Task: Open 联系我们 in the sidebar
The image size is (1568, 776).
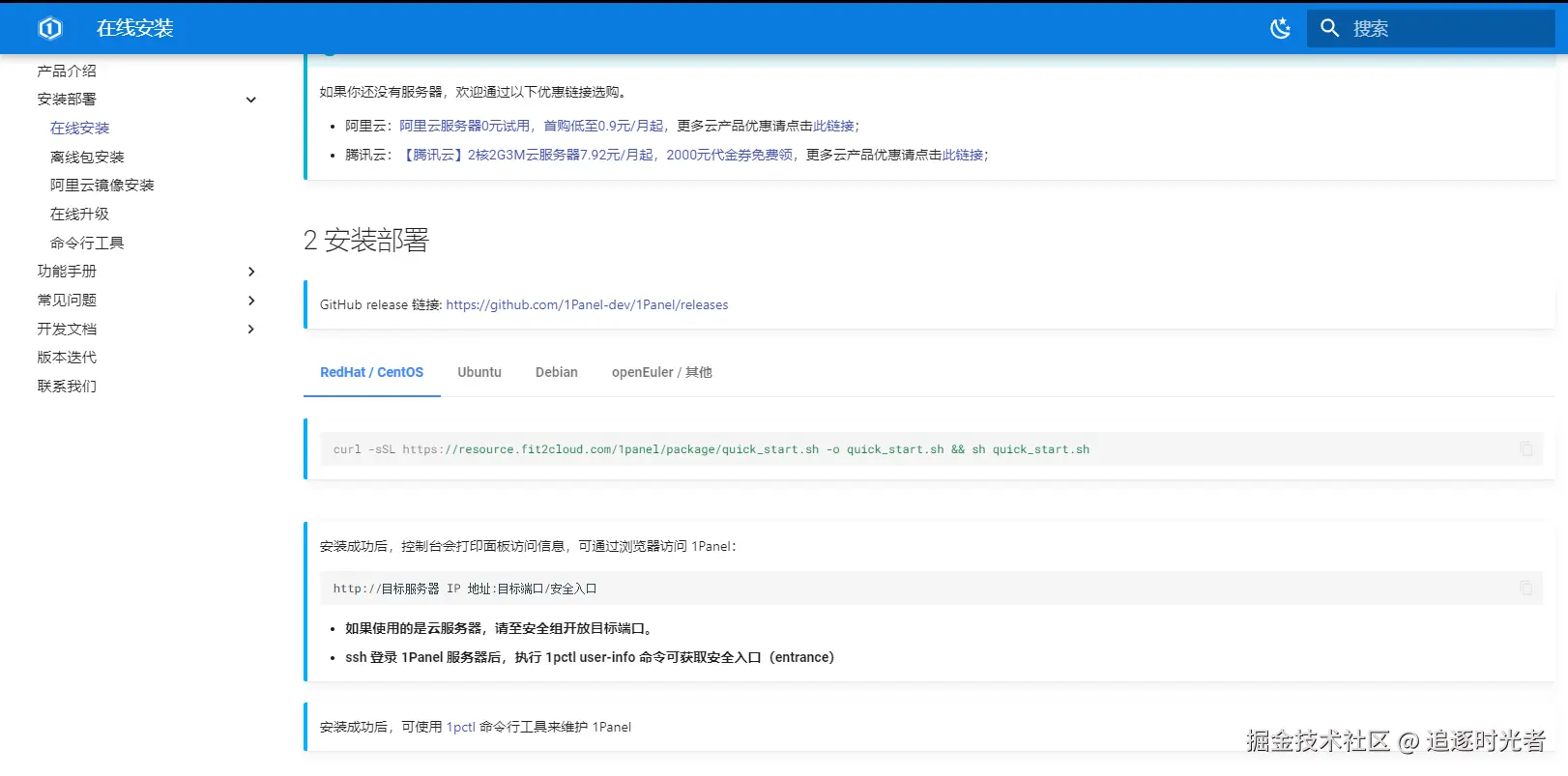Action: [x=67, y=386]
